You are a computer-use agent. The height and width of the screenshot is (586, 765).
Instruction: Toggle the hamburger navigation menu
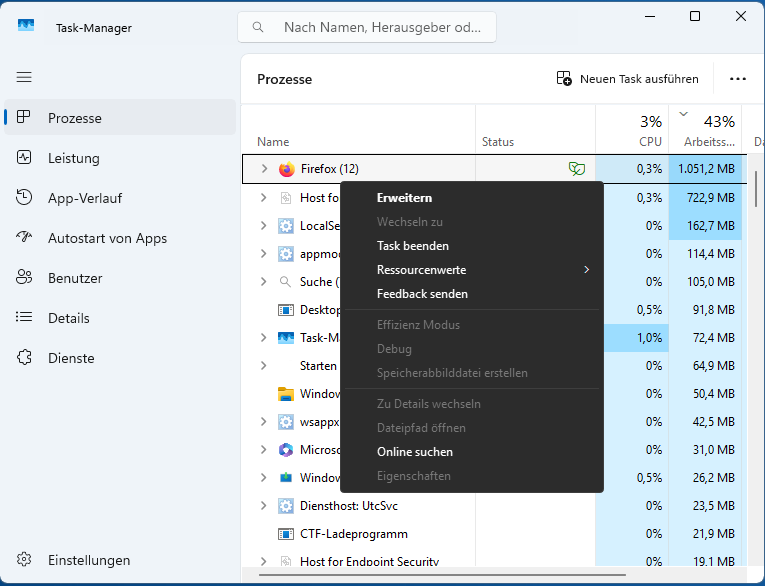[x=24, y=77]
